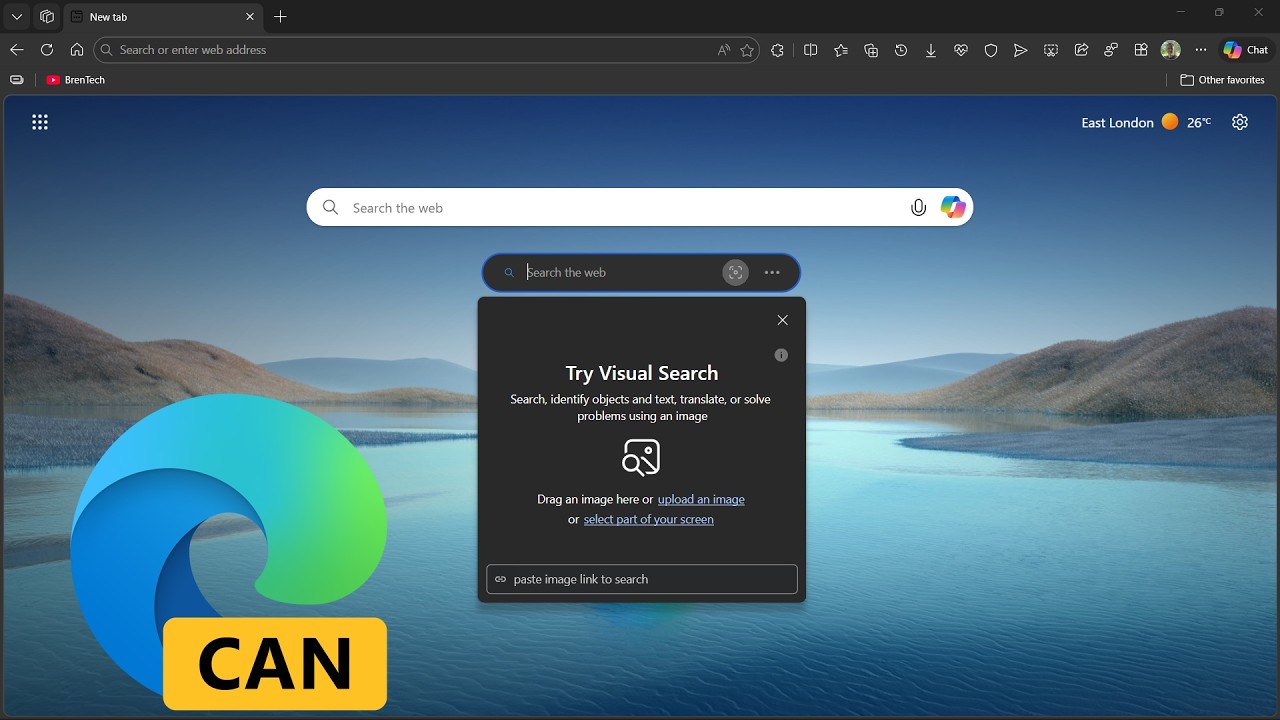Image resolution: width=1280 pixels, height=720 pixels.
Task: Close the New tab browser tab
Action: [x=250, y=17]
